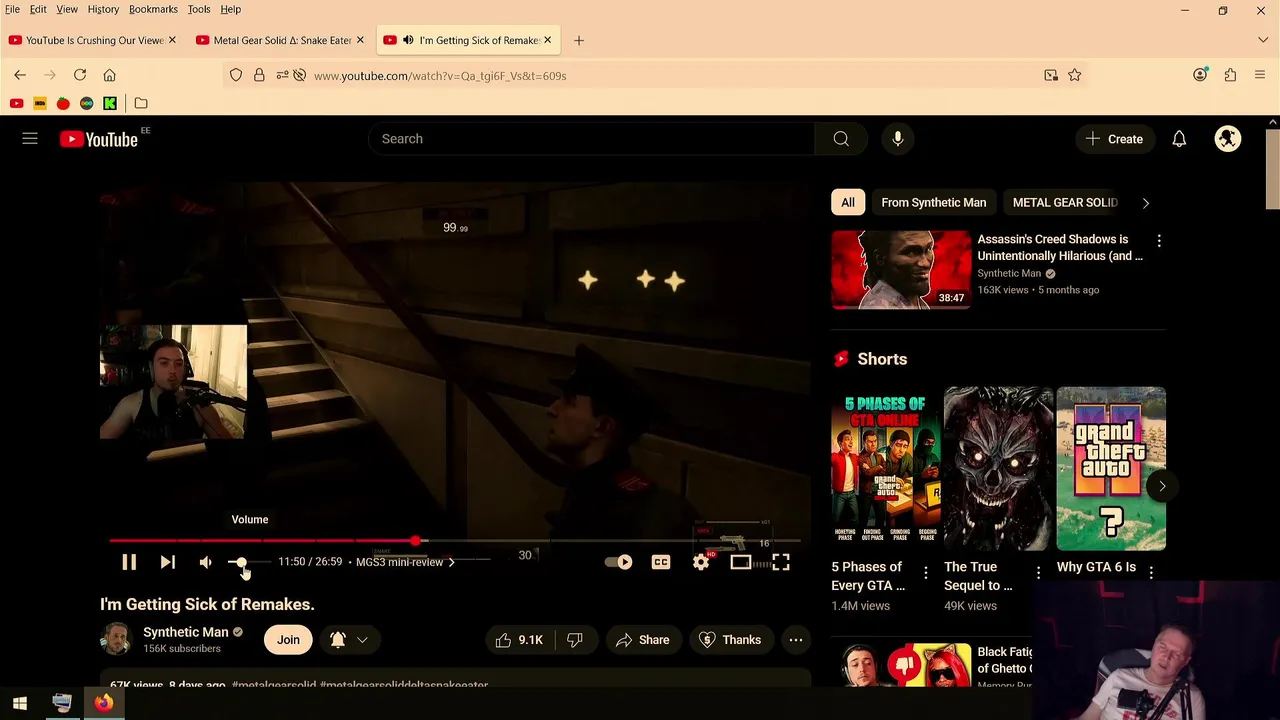1280x720 pixels.
Task: Open options for 5 Phases of Every GTA short
Action: tap(926, 573)
